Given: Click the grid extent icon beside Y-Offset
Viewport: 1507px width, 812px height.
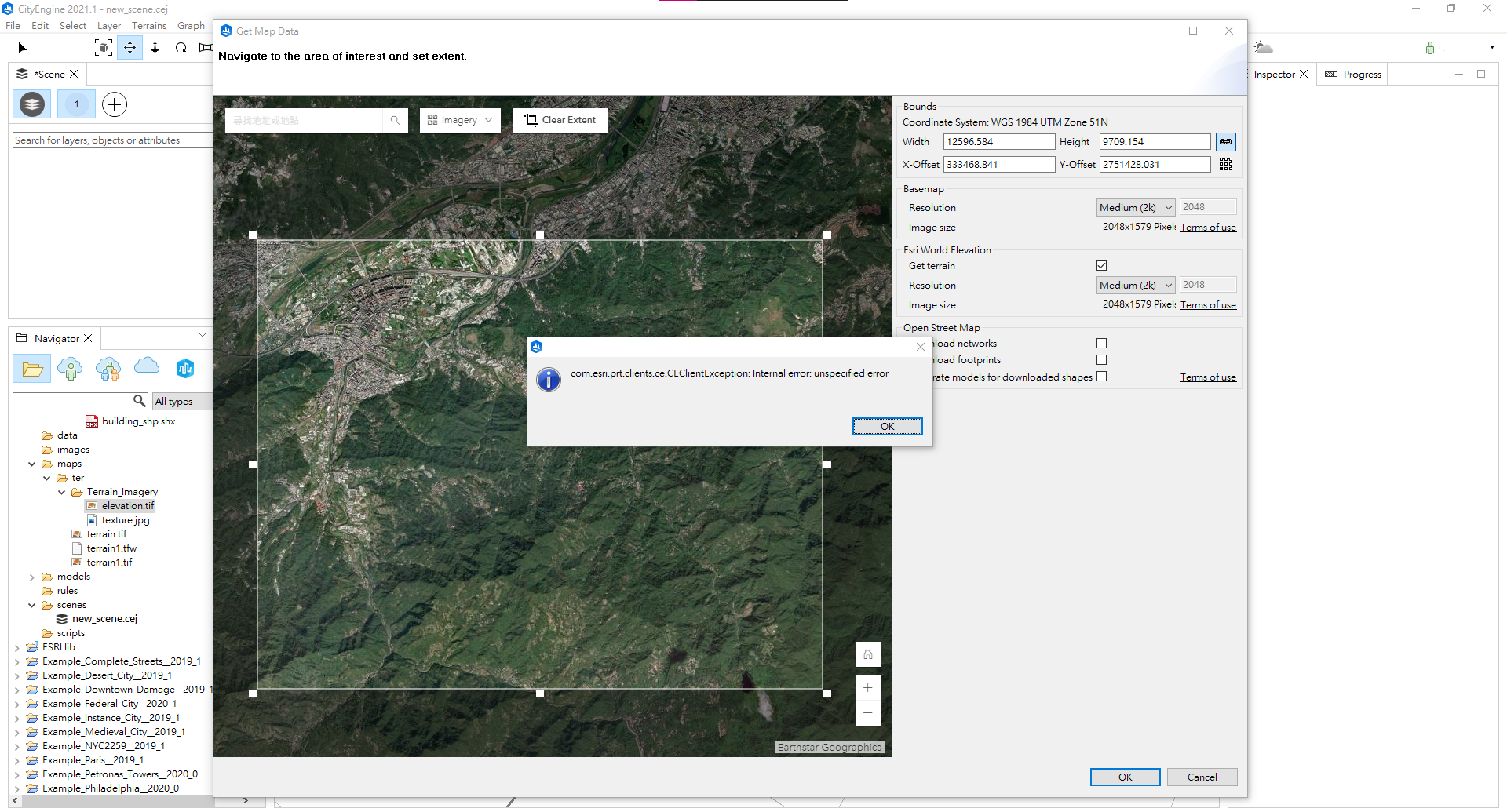Looking at the screenshot, I should pyautogui.click(x=1226, y=164).
